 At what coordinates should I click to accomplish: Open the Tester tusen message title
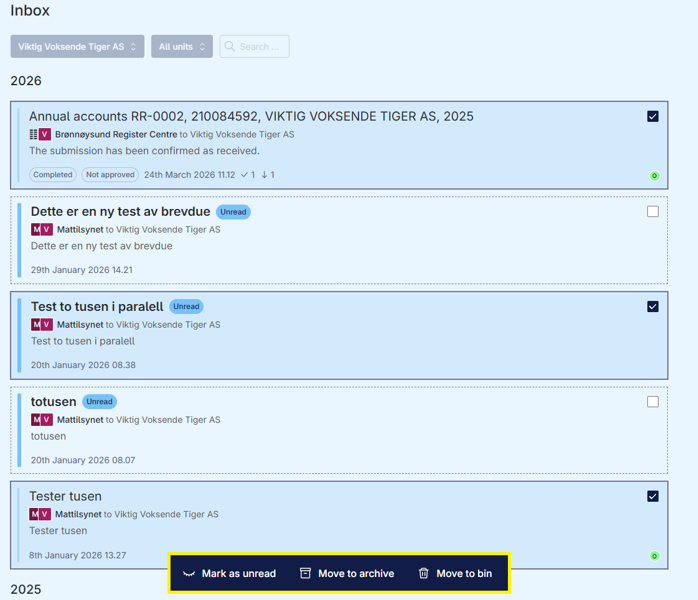(65, 496)
